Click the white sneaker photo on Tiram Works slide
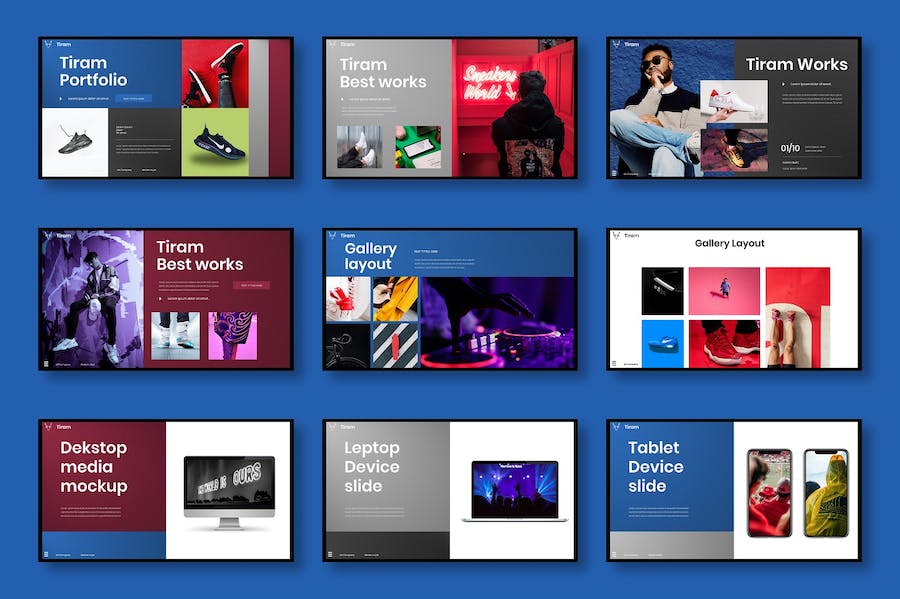 [733, 102]
